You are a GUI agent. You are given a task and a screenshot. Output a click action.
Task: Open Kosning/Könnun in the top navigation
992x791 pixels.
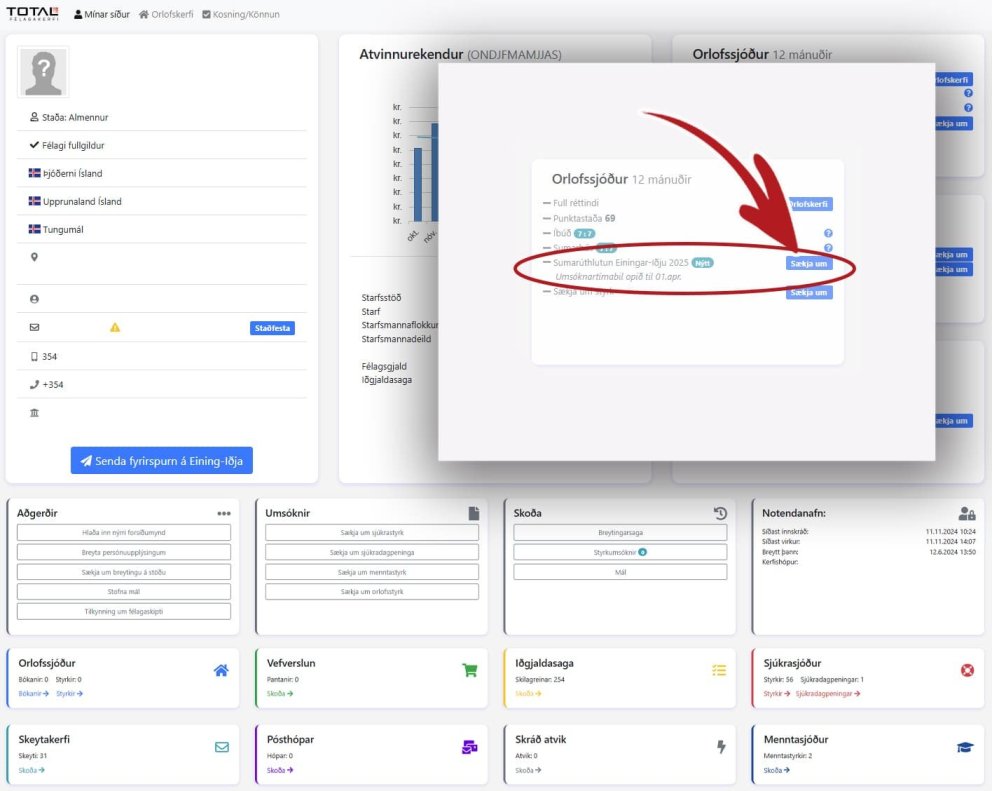240,15
